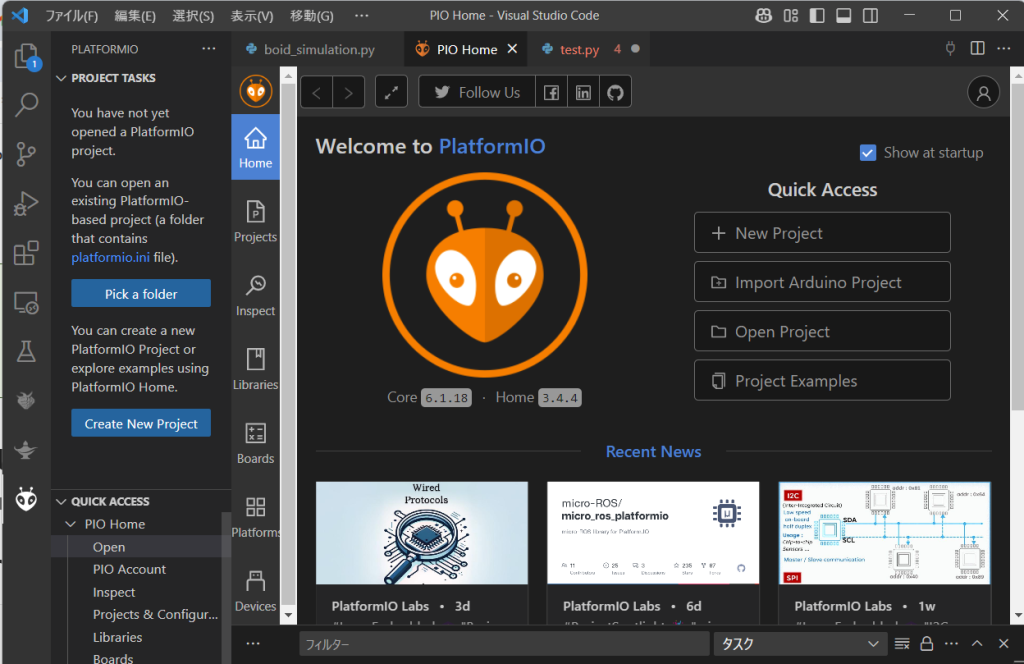Click the expand fullscreen arrows icon

coord(391,92)
